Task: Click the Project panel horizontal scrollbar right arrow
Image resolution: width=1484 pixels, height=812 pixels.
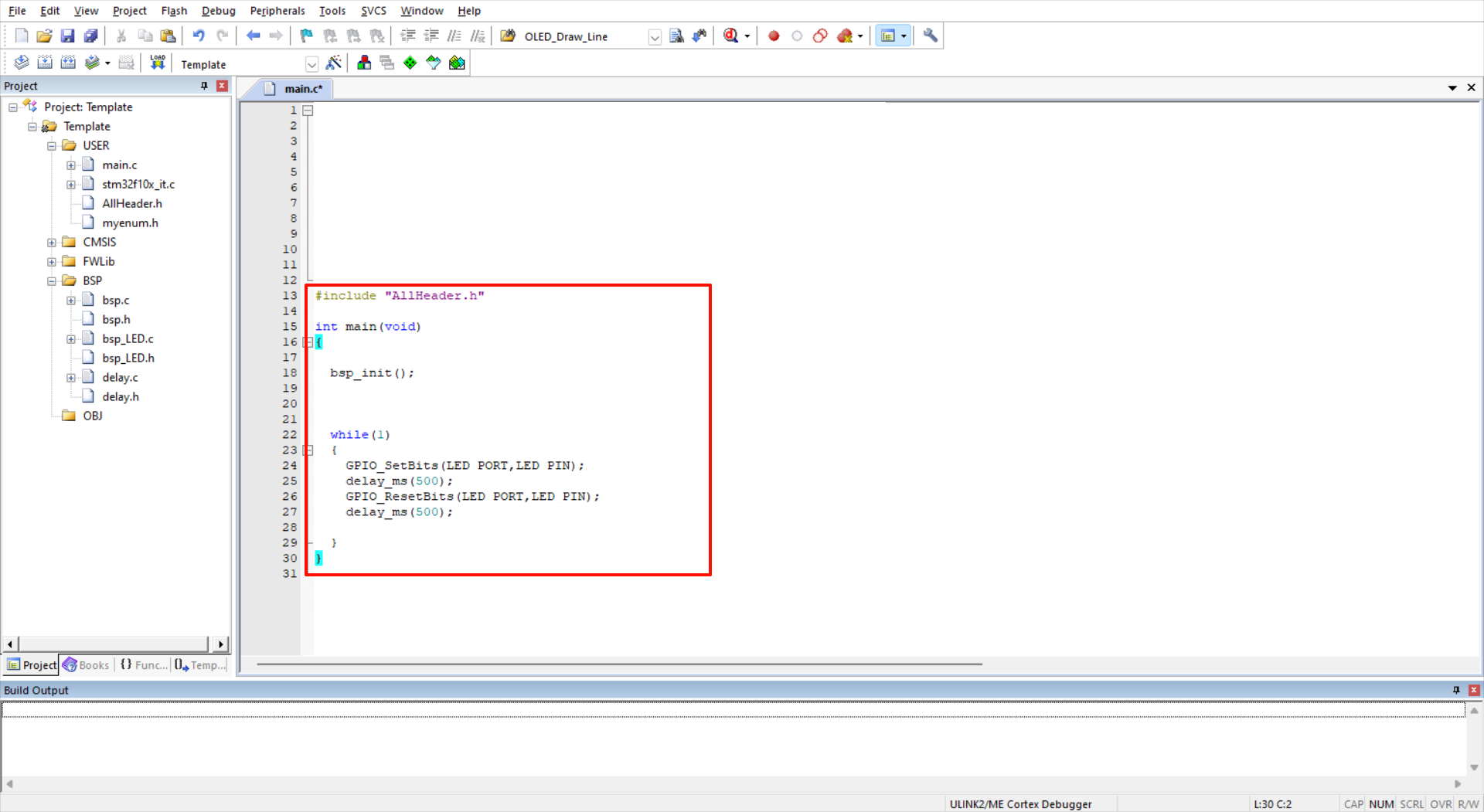Action: [221, 644]
